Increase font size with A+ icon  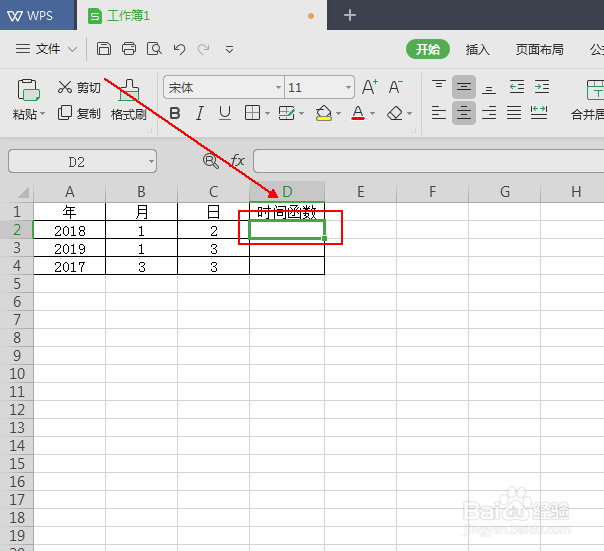370,87
